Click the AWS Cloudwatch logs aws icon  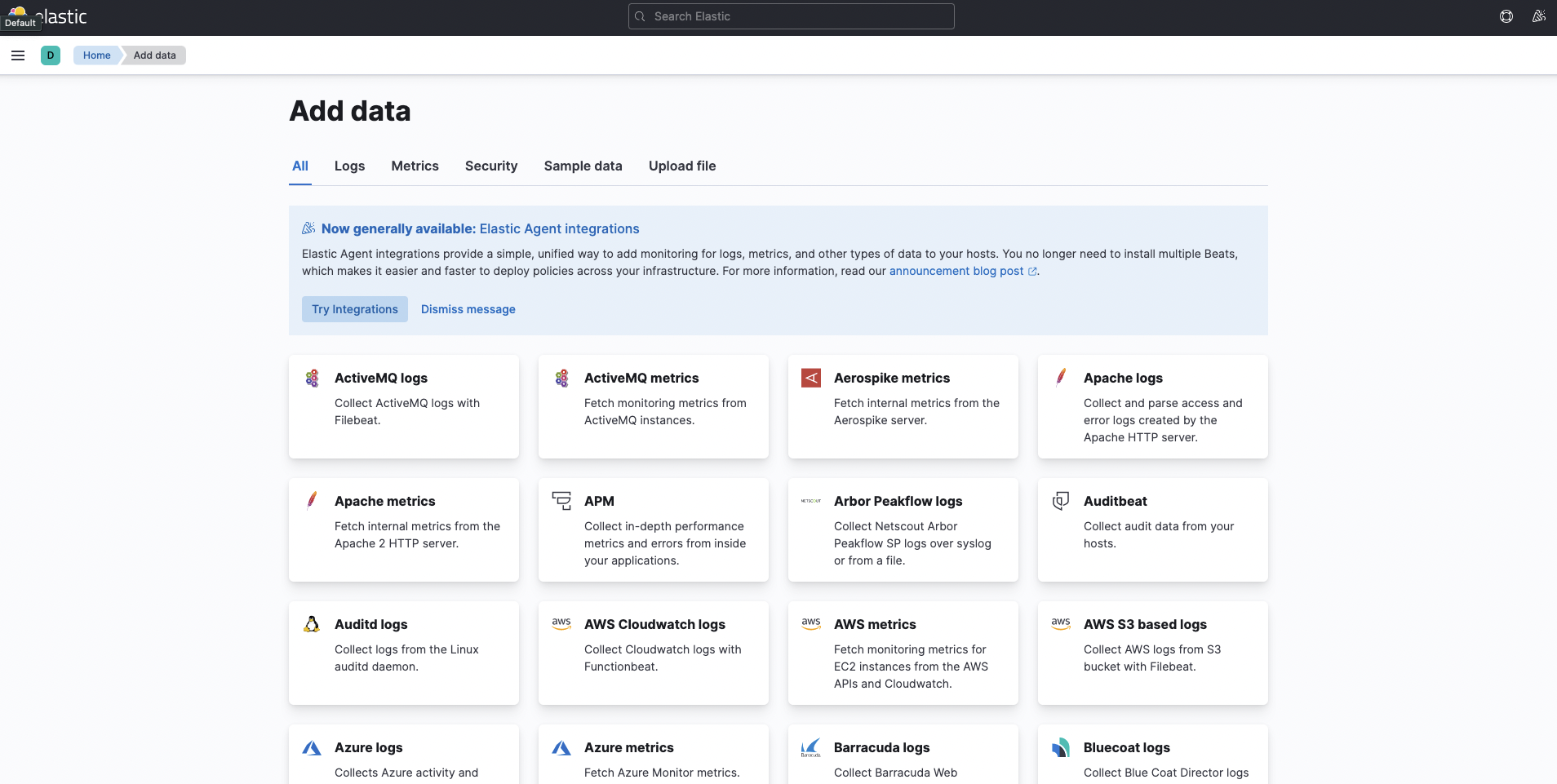tap(561, 623)
